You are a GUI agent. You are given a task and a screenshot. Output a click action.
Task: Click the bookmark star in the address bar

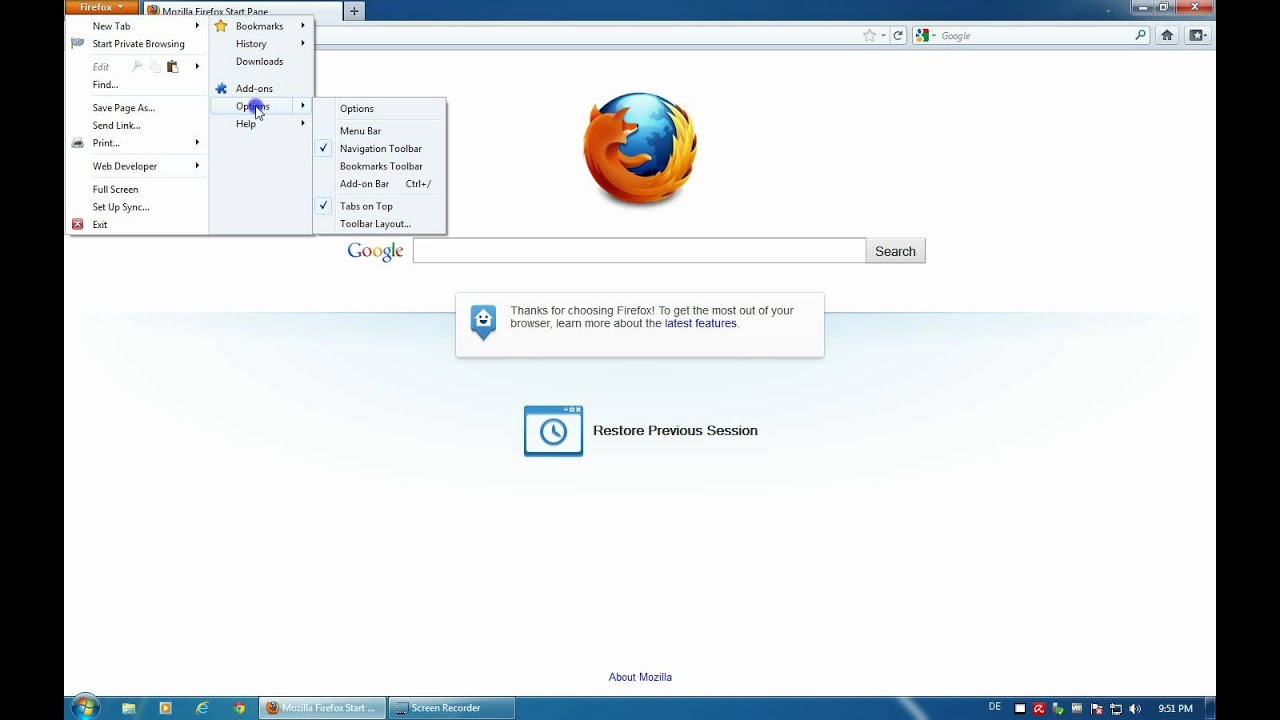(869, 35)
